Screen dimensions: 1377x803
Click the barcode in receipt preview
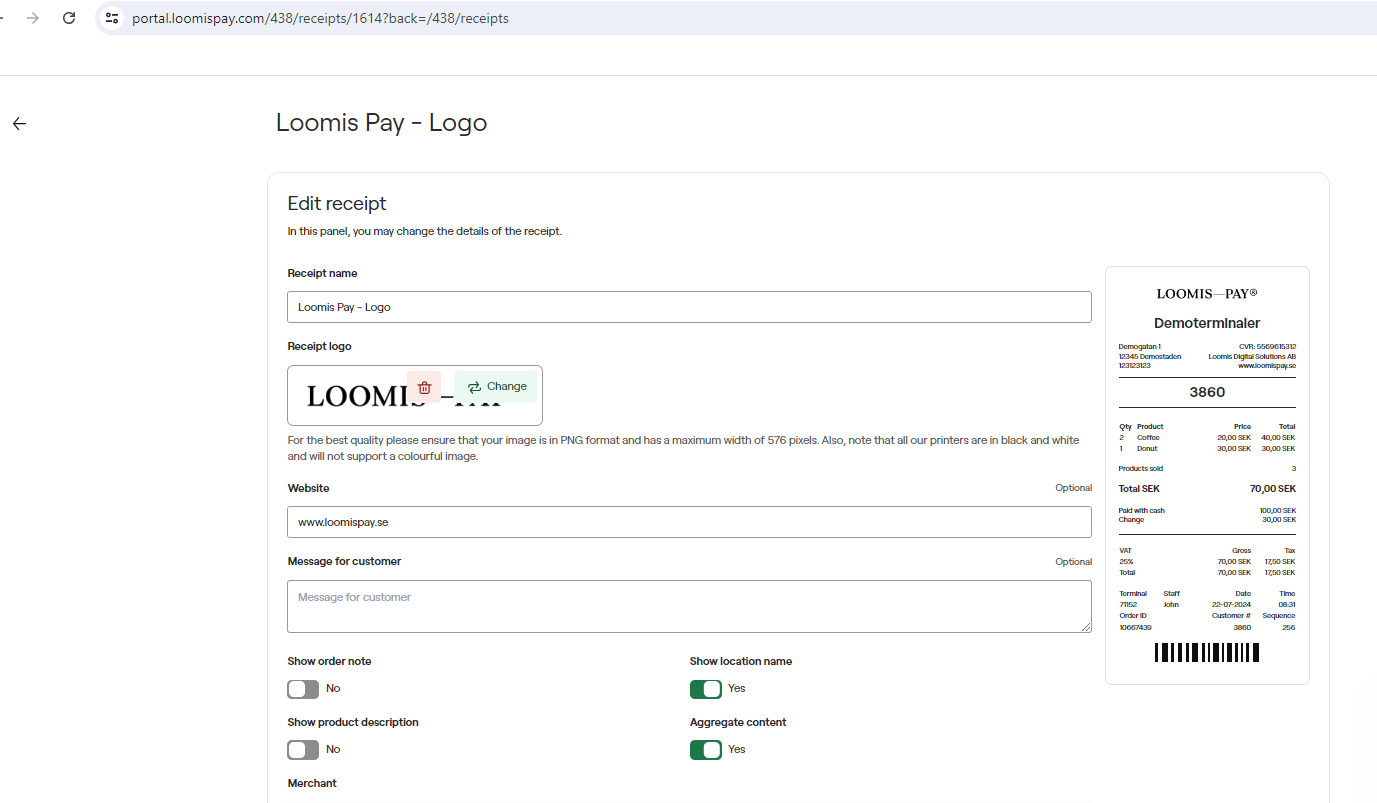click(x=1206, y=653)
